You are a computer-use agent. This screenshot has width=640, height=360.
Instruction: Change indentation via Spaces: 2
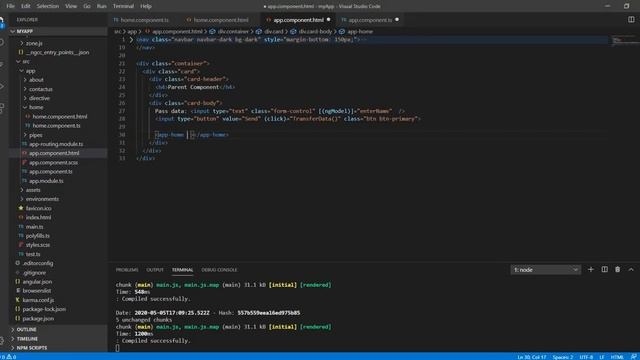[563, 357]
